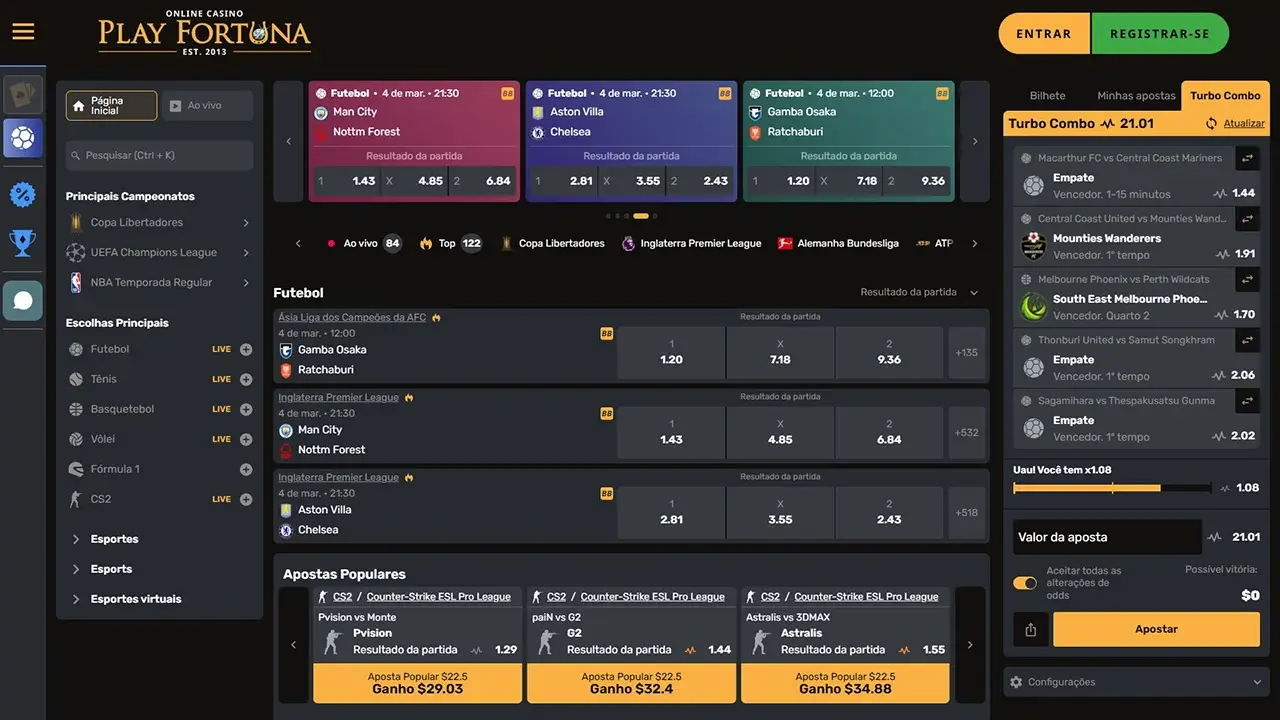Add Tênis to favorites with plus toggle
This screenshot has height=720, width=1280.
(x=246, y=379)
